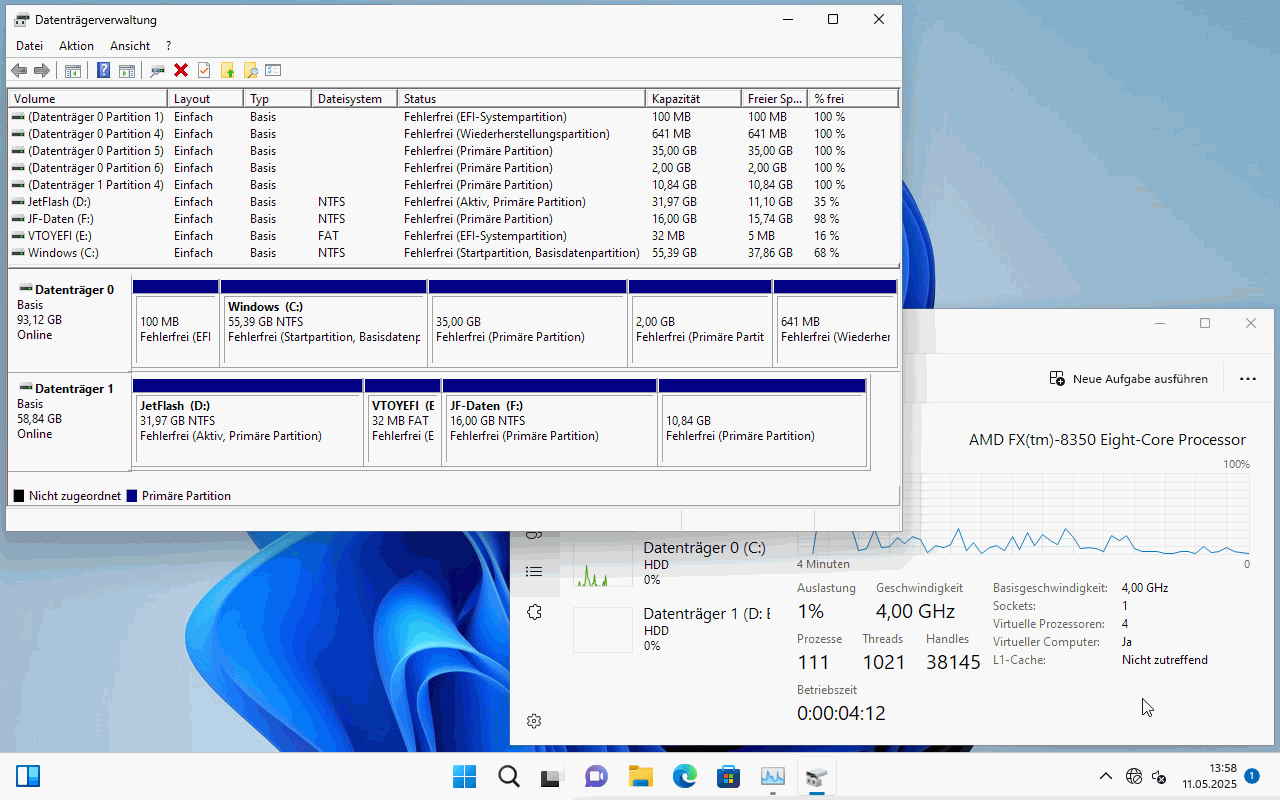Click the checkmark document properties icon
This screenshot has height=800, width=1280.
point(204,70)
